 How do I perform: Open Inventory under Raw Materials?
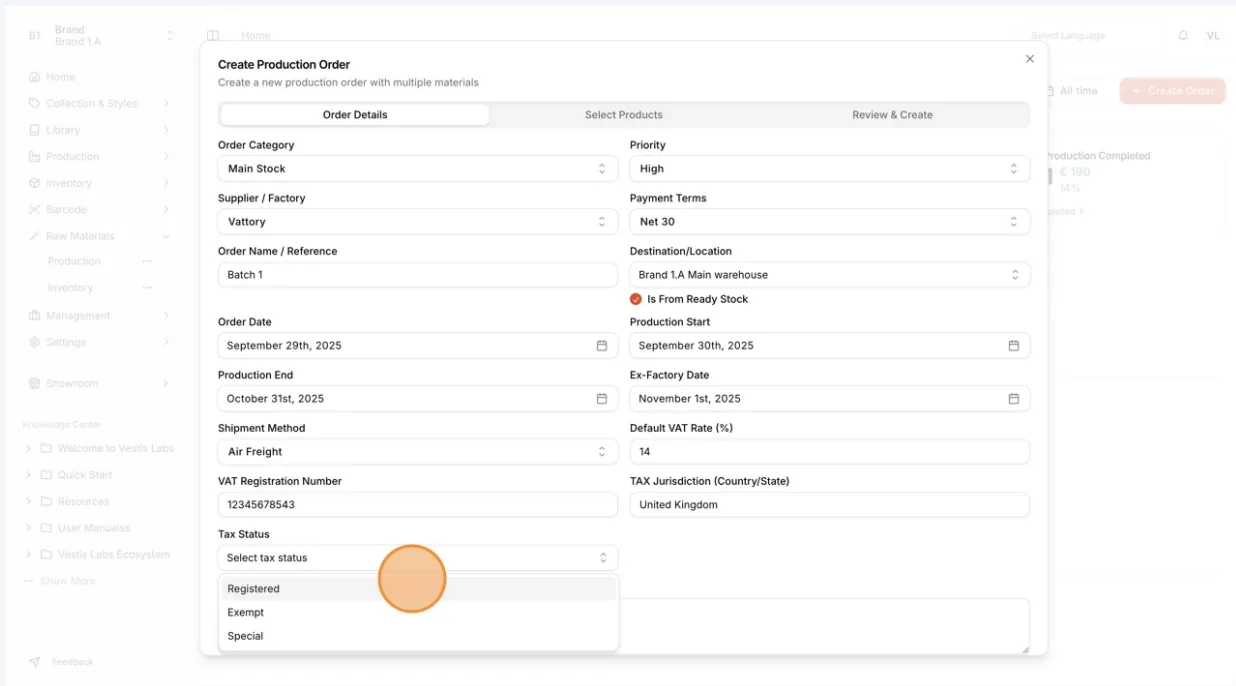(x=70, y=288)
